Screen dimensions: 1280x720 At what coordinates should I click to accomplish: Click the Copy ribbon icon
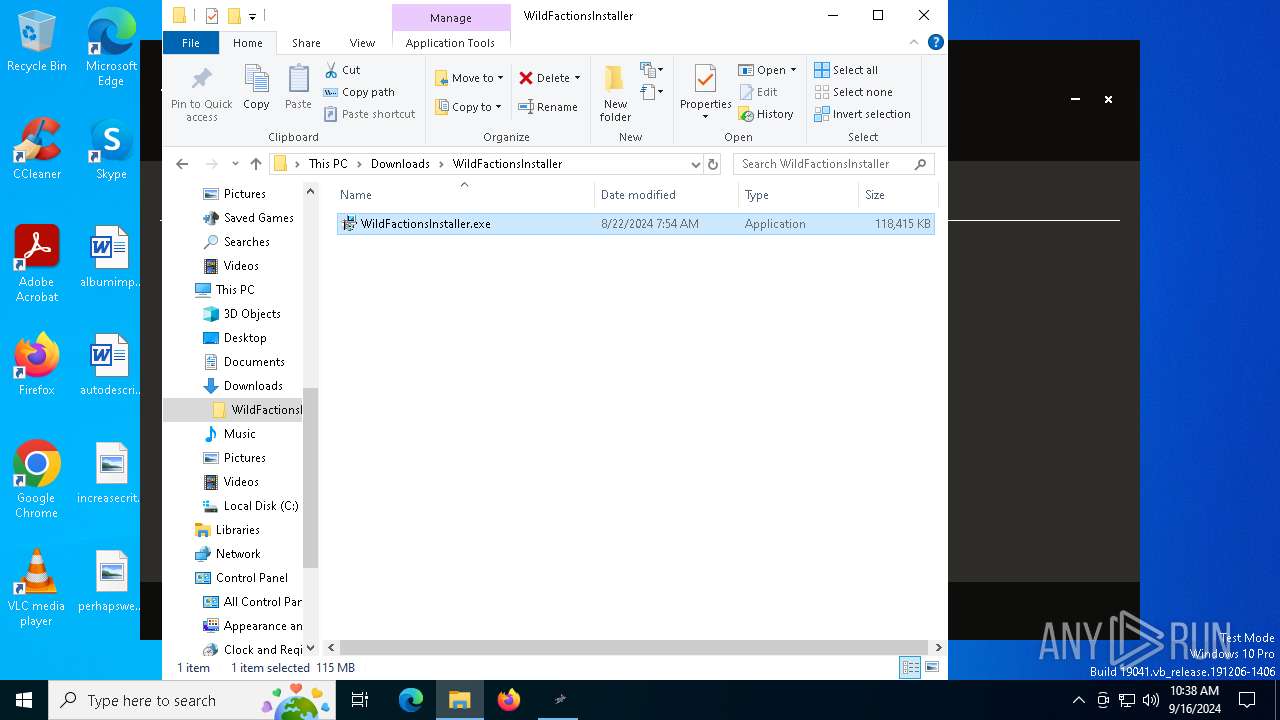click(256, 87)
